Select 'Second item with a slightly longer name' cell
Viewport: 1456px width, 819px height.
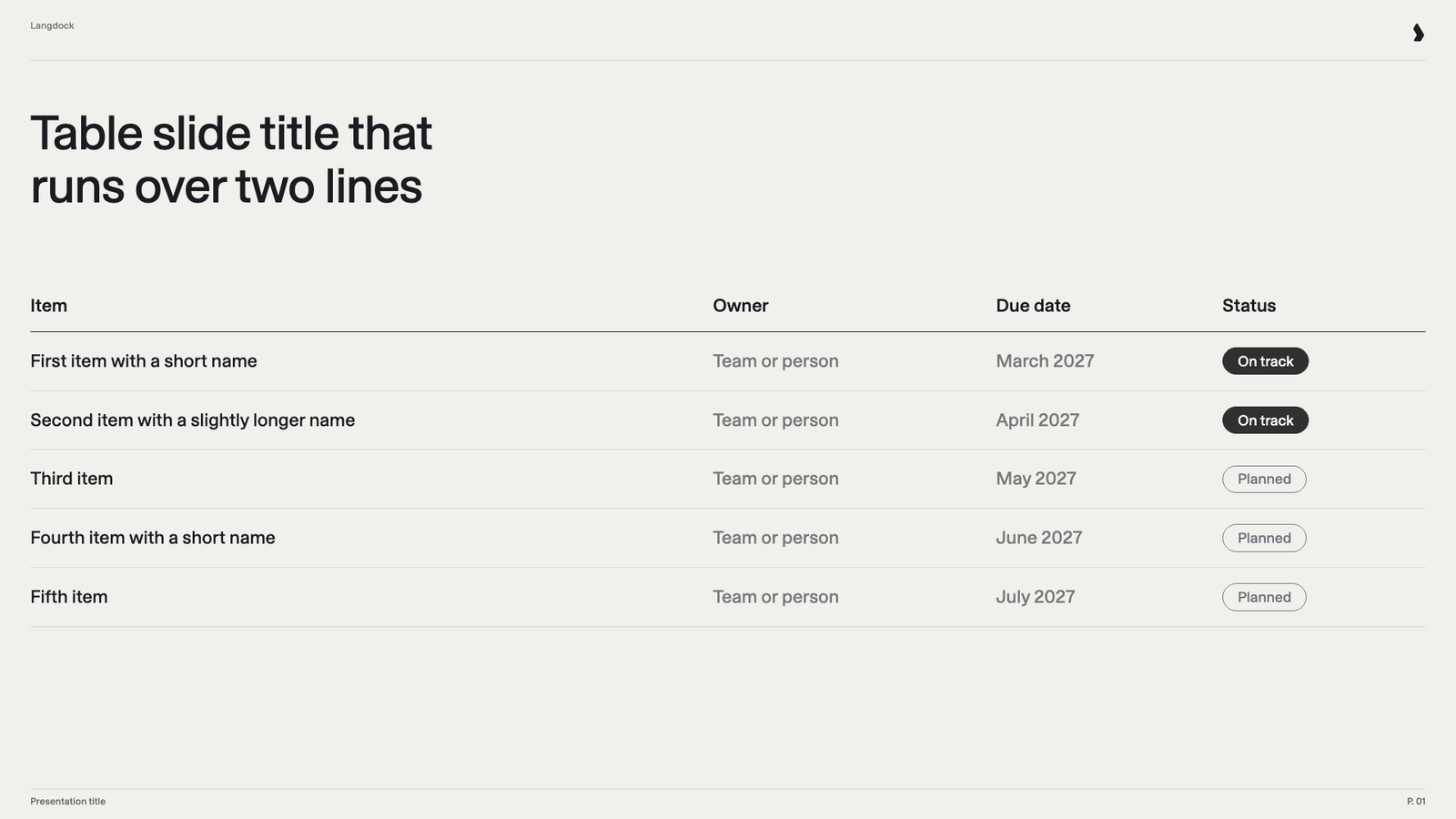click(193, 420)
